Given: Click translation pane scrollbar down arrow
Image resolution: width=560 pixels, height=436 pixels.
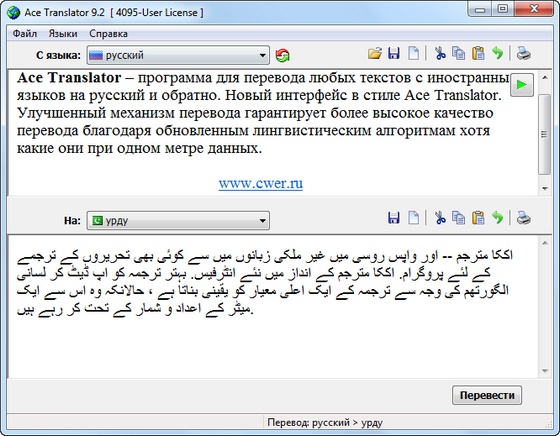Looking at the screenshot, I should pos(545,371).
